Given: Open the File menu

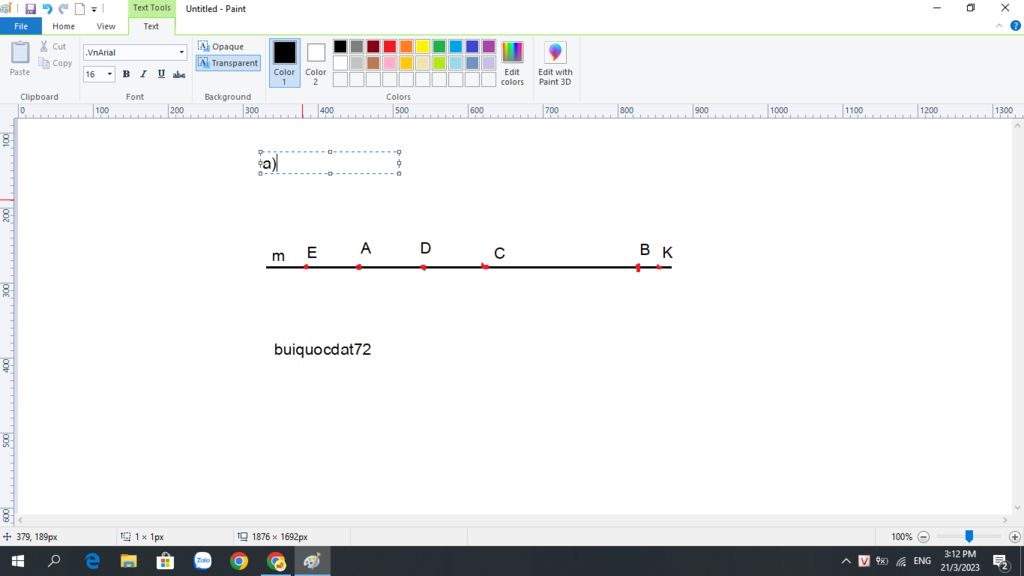Looking at the screenshot, I should (20, 26).
